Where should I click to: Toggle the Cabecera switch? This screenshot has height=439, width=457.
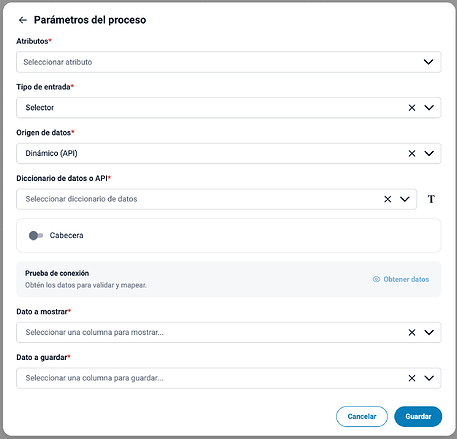pos(36,236)
